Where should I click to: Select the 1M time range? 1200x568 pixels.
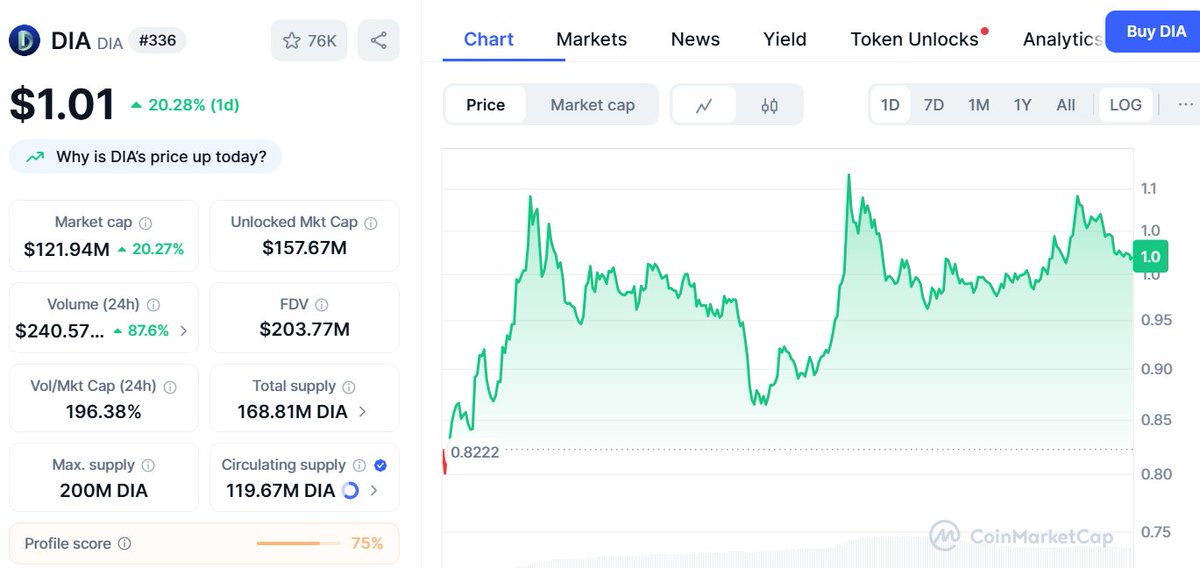(979, 105)
